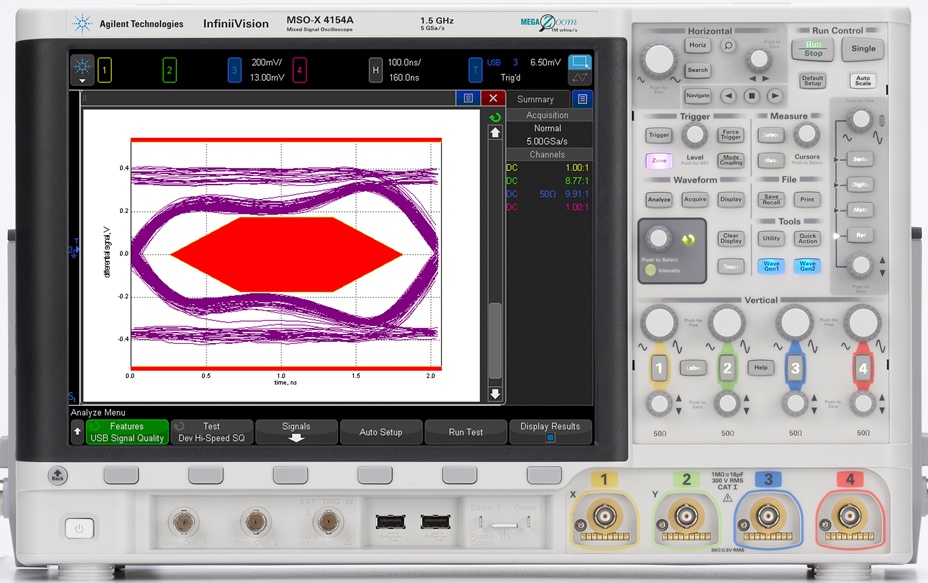Screen dimensions: 928x583
Task: Open the Features USB Signal Quality softkey
Action: point(127,432)
